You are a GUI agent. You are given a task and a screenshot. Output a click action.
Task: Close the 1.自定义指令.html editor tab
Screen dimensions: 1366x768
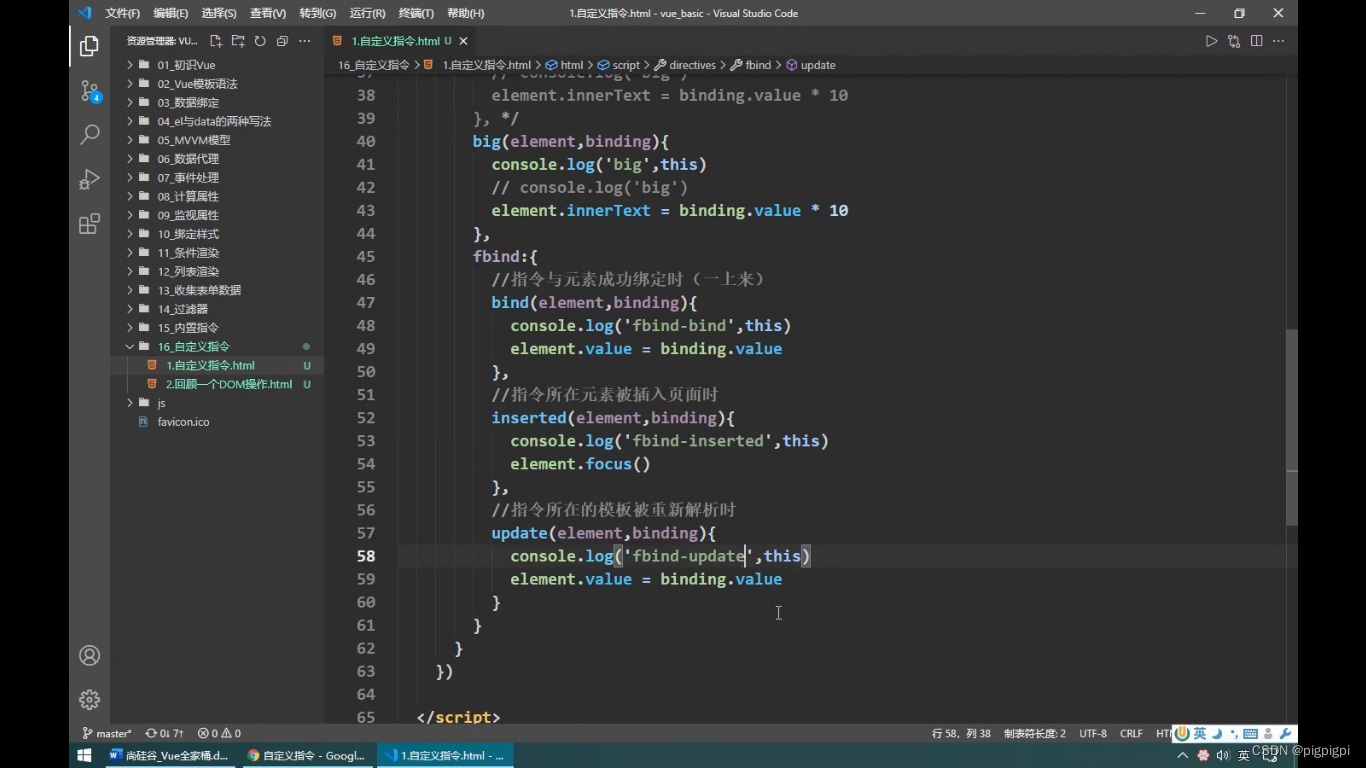(462, 41)
